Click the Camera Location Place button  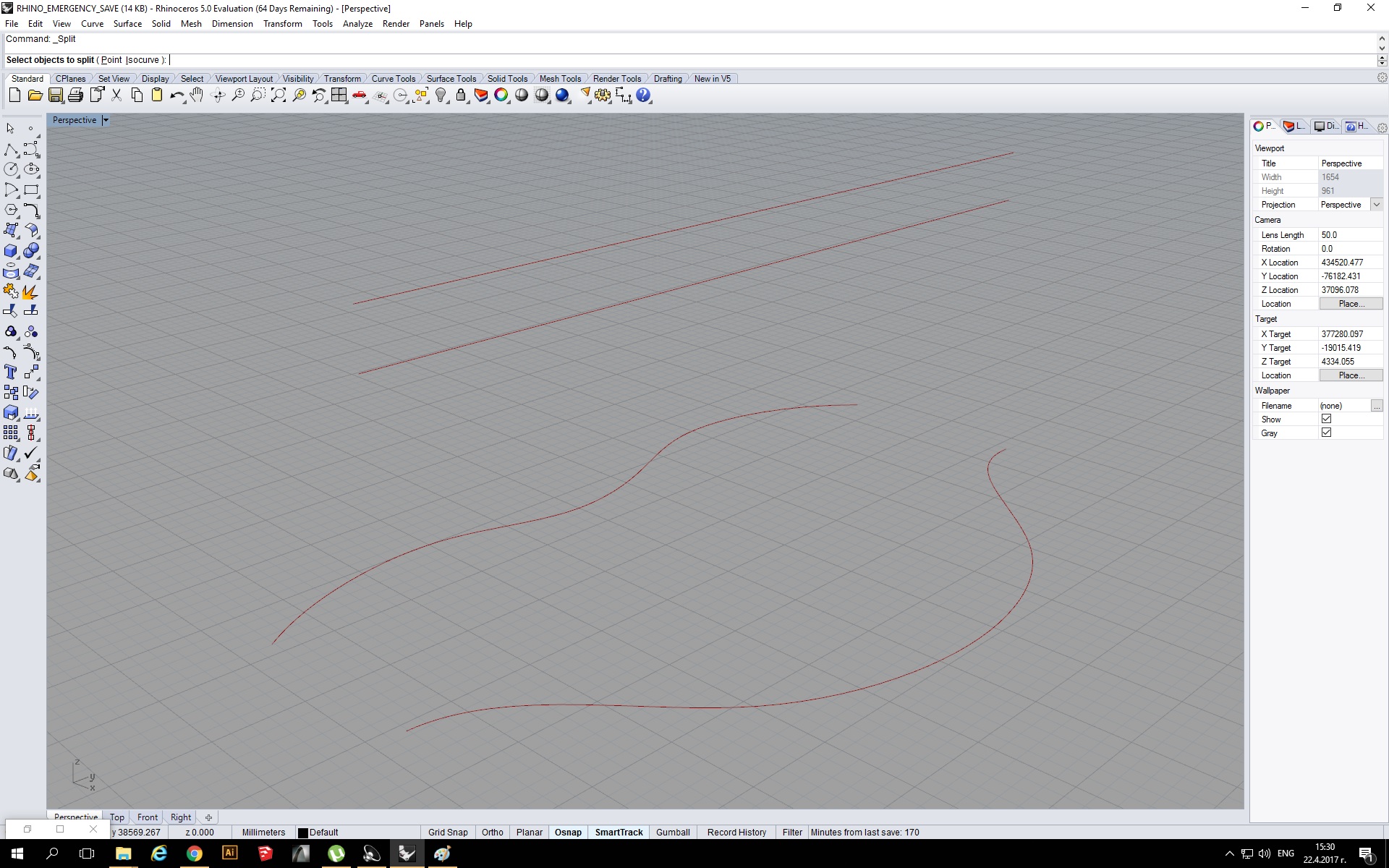coord(1351,304)
